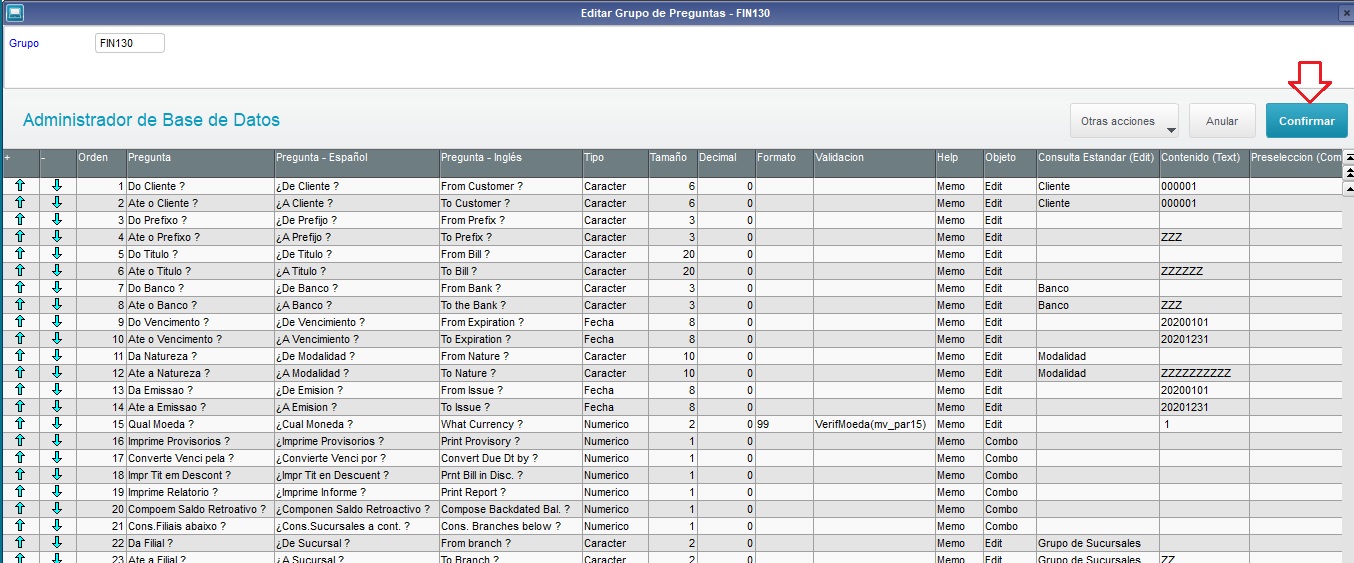Click the Contenido (Text) column header
The image size is (1354, 563).
[x=1204, y=164]
